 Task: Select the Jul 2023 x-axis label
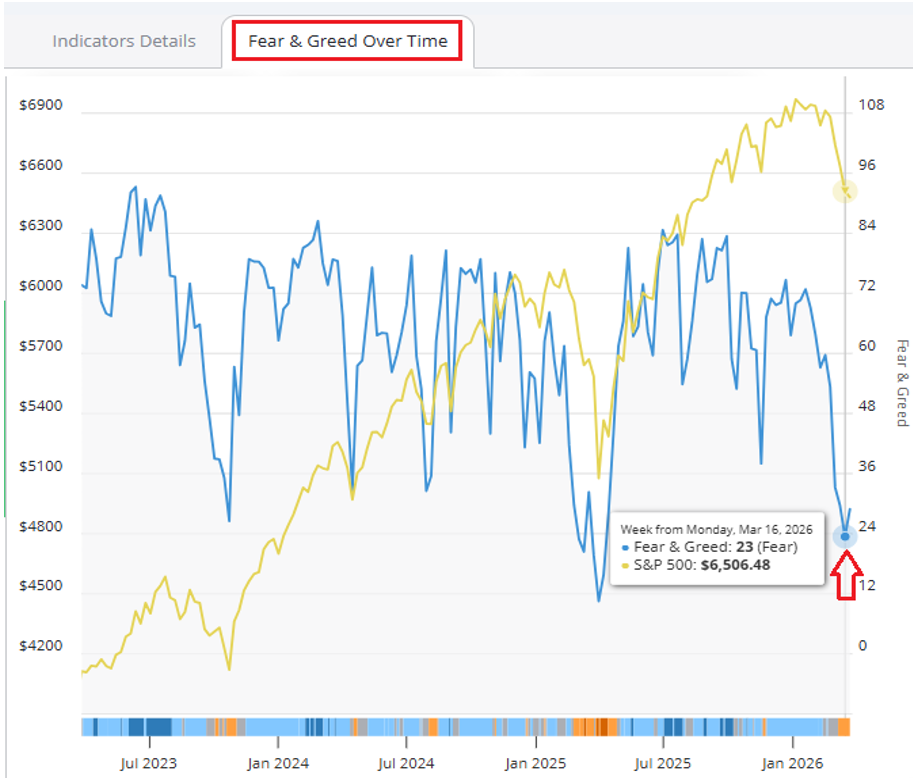point(149,763)
